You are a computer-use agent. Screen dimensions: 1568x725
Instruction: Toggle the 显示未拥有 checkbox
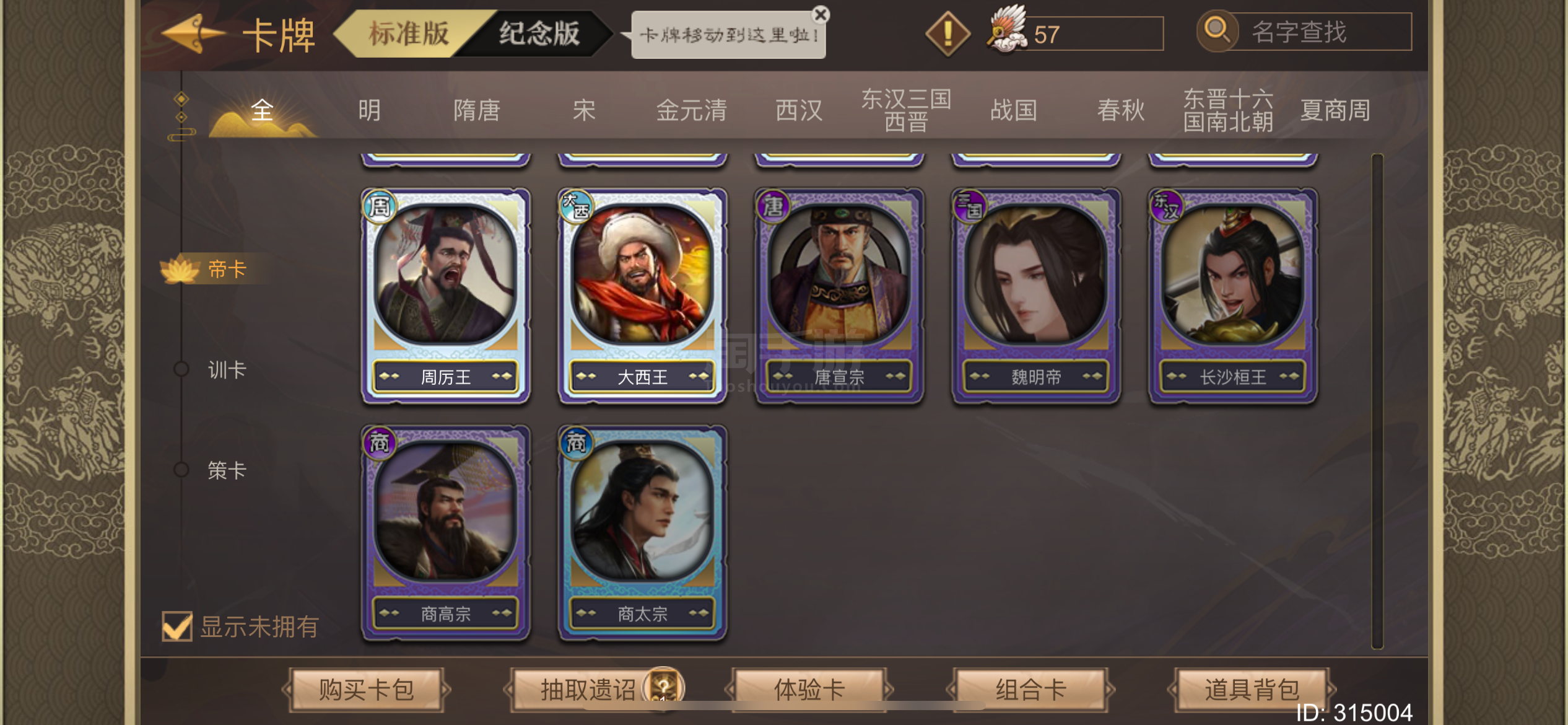[x=177, y=626]
